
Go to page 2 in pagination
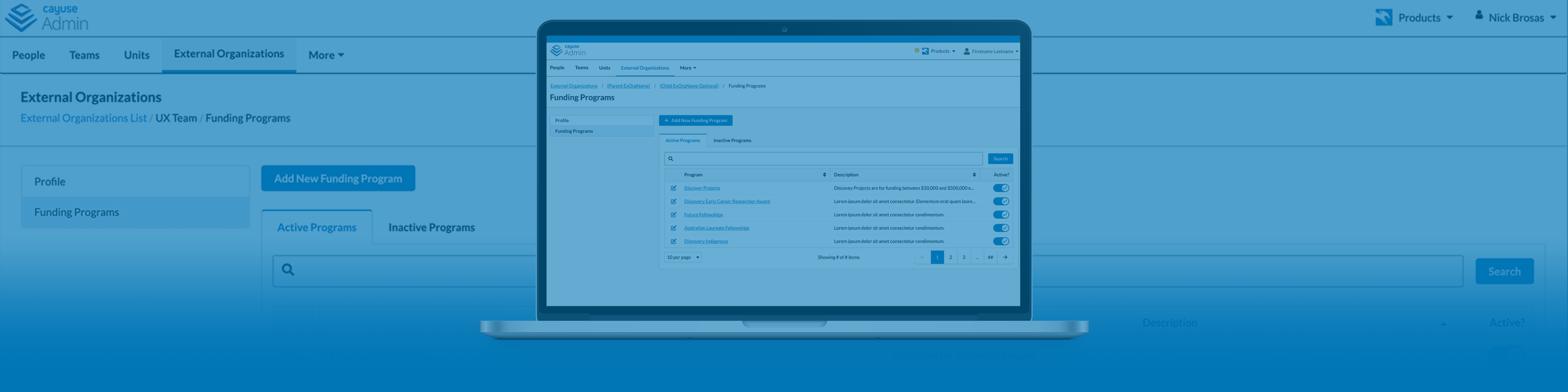[950, 258]
